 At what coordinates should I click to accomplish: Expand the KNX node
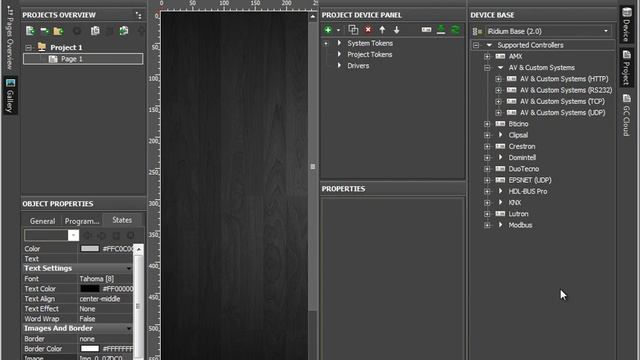point(487,202)
